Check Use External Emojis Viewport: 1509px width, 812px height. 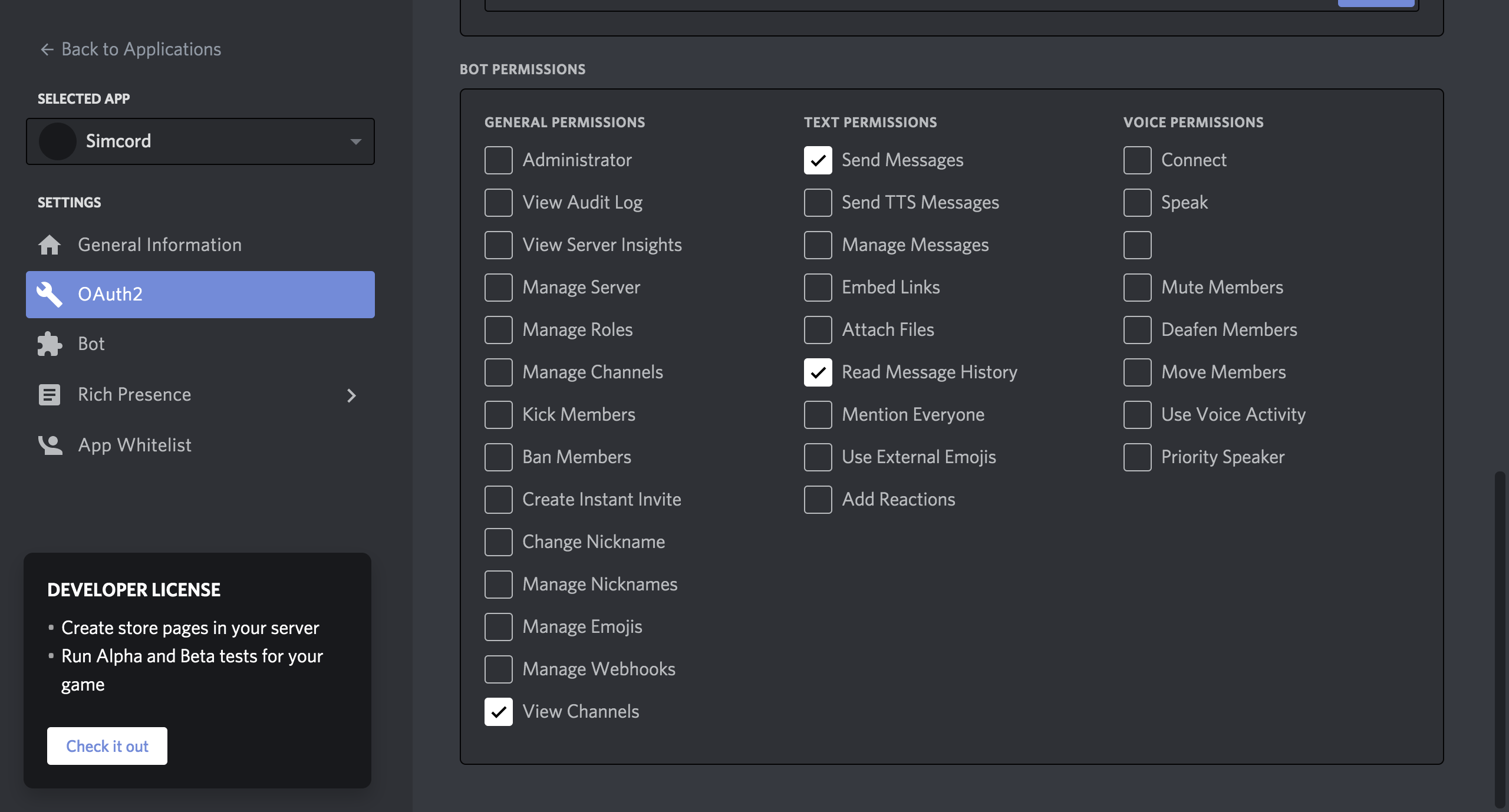tap(818, 457)
